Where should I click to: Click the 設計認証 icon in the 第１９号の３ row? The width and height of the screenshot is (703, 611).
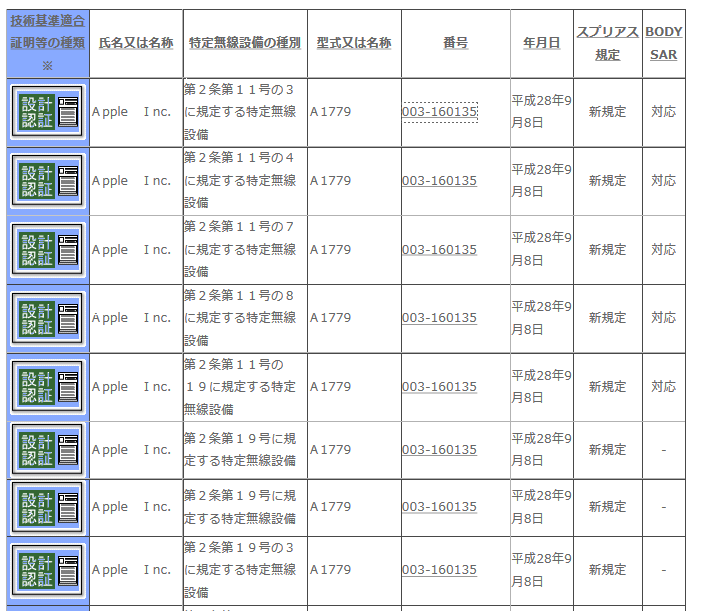coord(47,570)
